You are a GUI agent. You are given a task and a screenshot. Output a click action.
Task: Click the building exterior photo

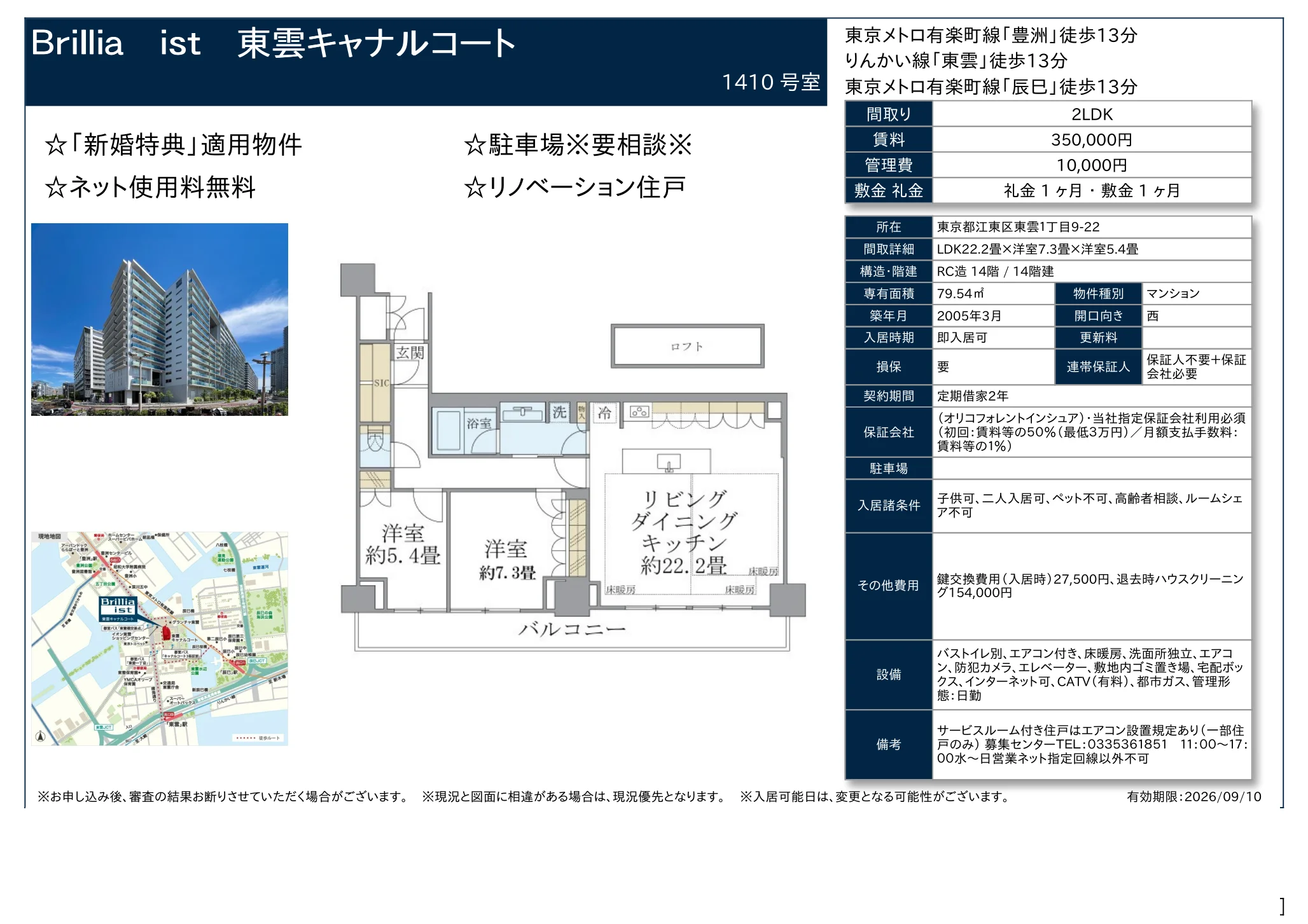(x=160, y=319)
